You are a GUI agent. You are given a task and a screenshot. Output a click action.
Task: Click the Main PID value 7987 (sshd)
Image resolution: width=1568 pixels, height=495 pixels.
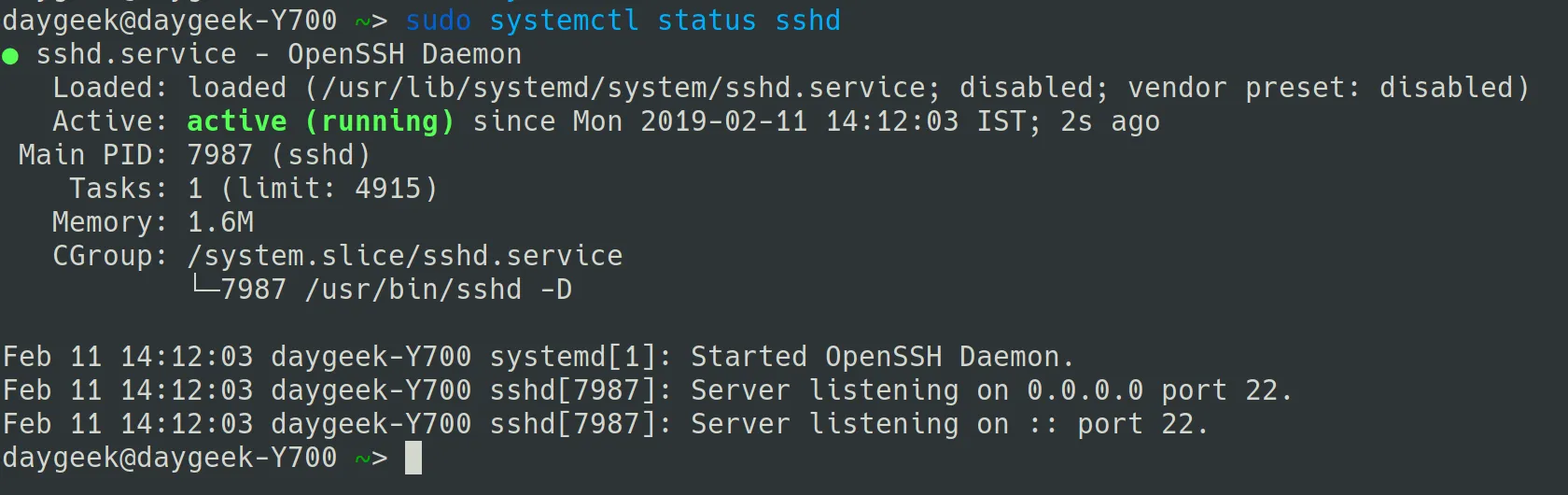278,155
